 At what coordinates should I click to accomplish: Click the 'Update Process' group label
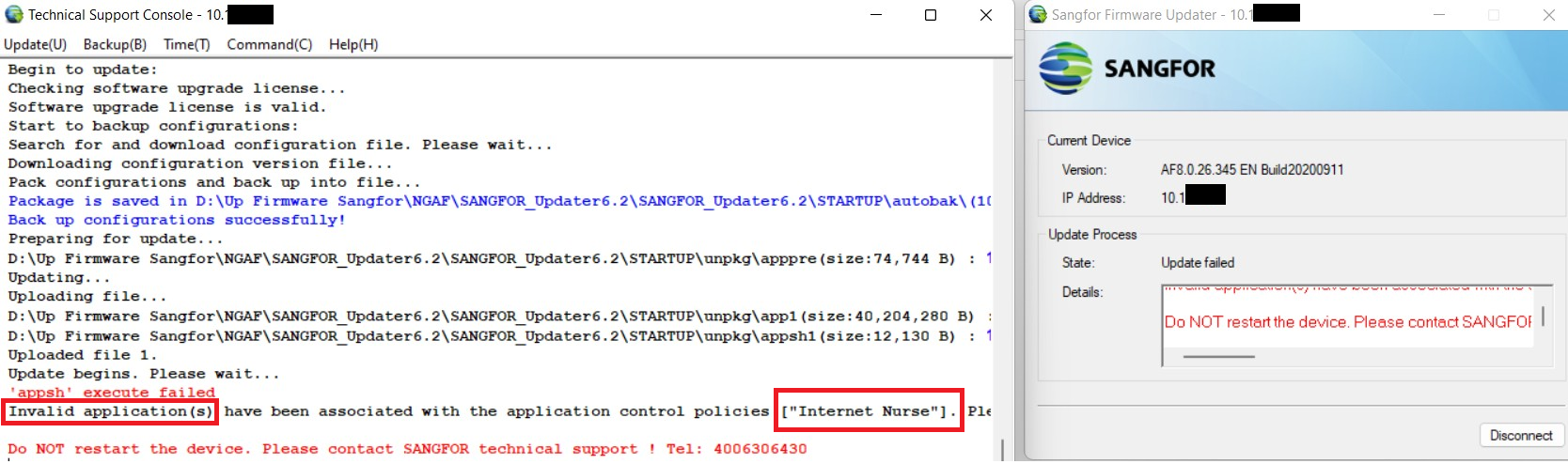click(x=1092, y=235)
